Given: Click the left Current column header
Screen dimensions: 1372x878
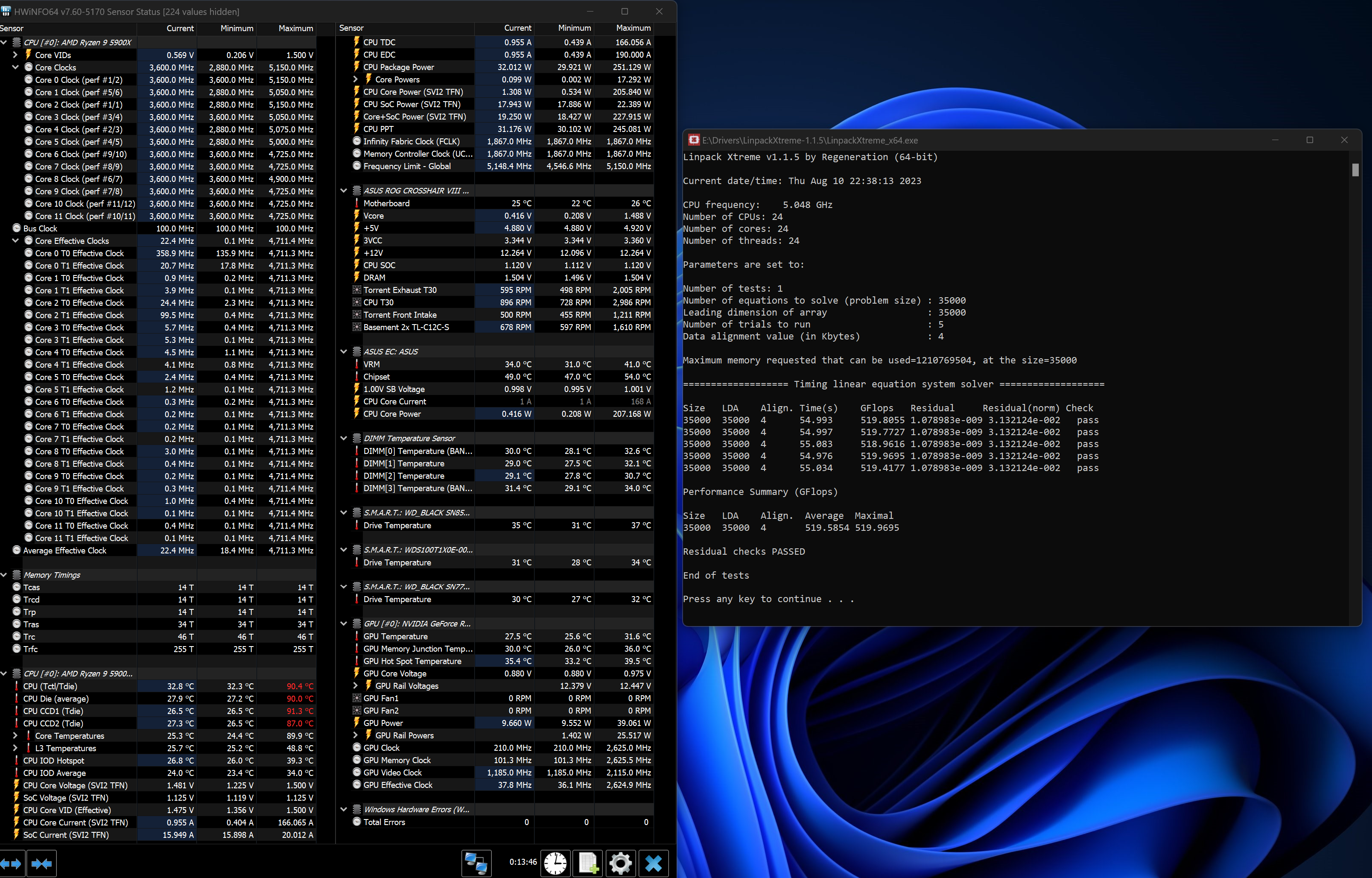Looking at the screenshot, I should (x=167, y=28).
